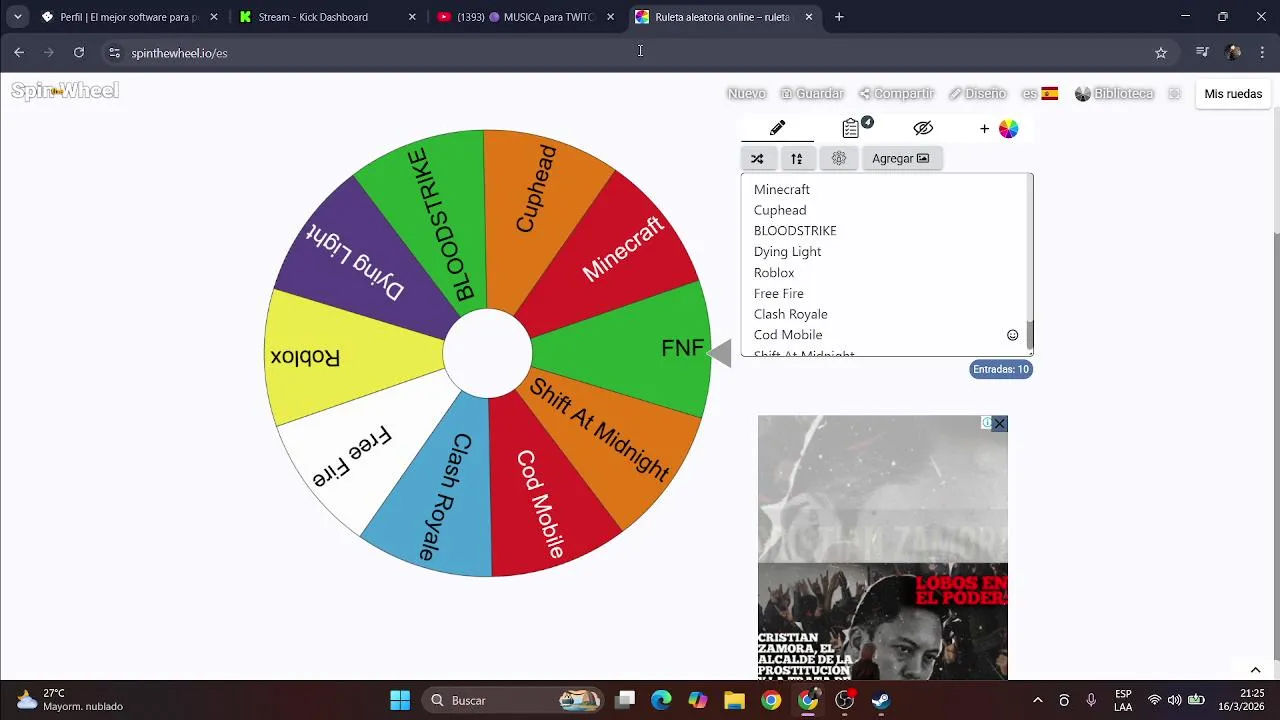Change language via the es flag selector
The image size is (1280, 720).
(x=1040, y=93)
